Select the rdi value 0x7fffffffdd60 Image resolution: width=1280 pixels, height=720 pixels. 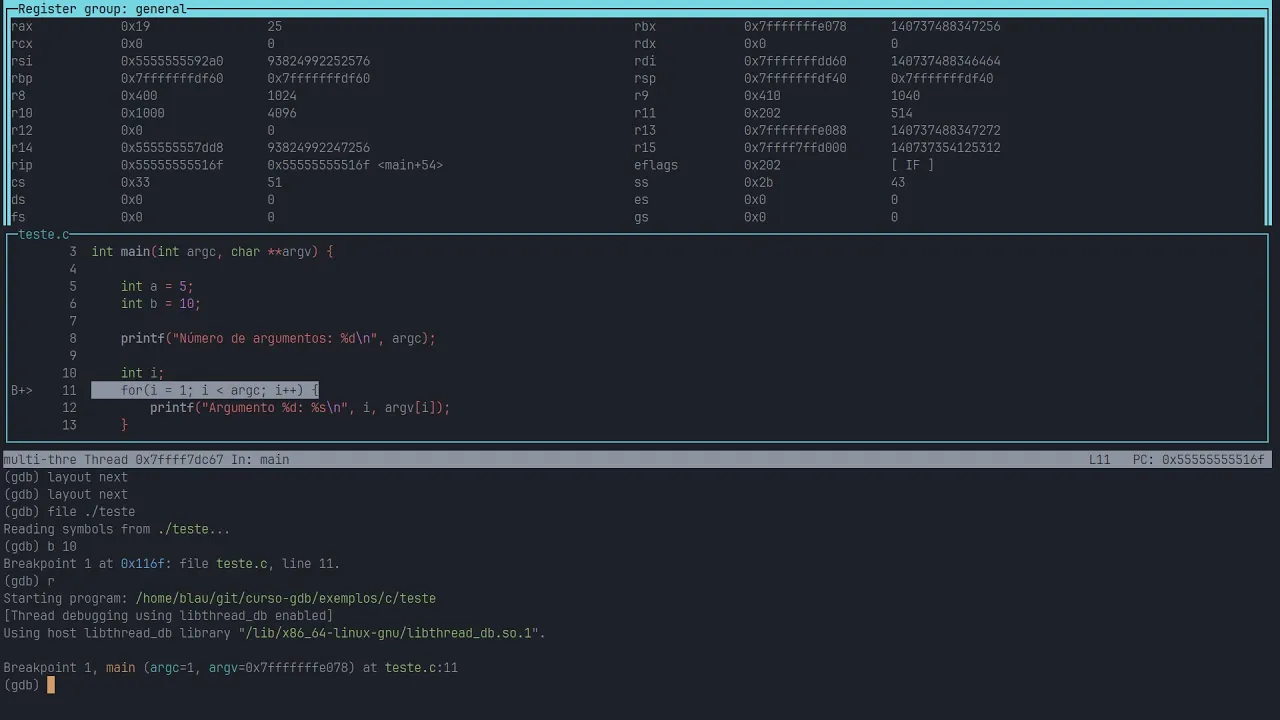coord(795,61)
